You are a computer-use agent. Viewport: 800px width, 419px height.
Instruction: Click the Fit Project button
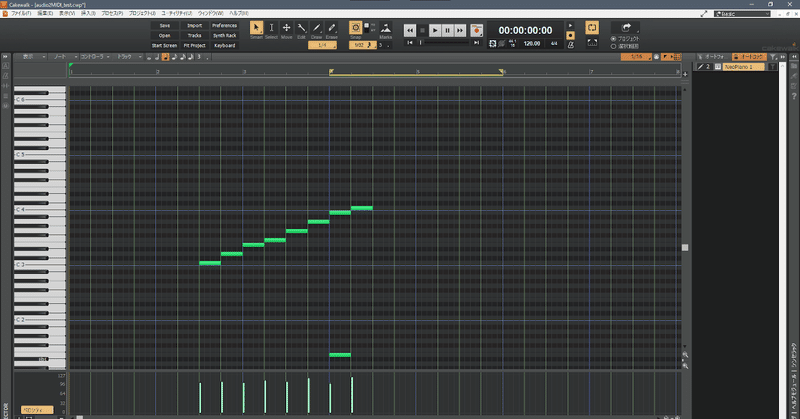194,45
